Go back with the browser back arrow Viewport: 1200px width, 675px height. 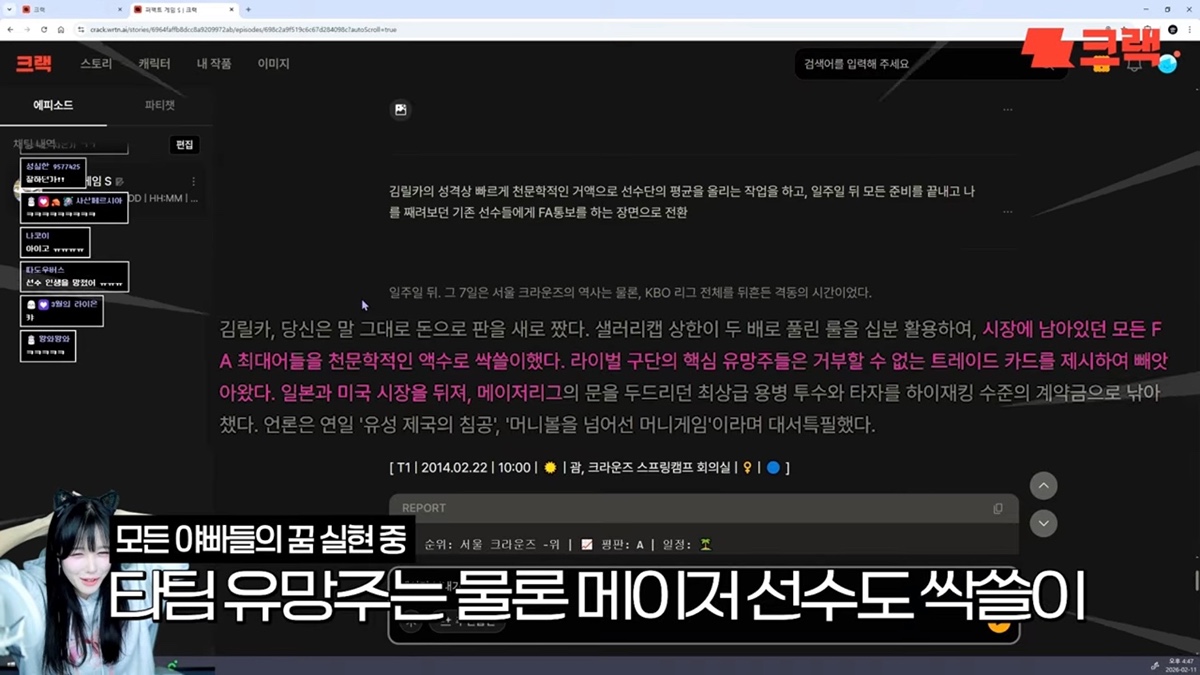(11, 30)
